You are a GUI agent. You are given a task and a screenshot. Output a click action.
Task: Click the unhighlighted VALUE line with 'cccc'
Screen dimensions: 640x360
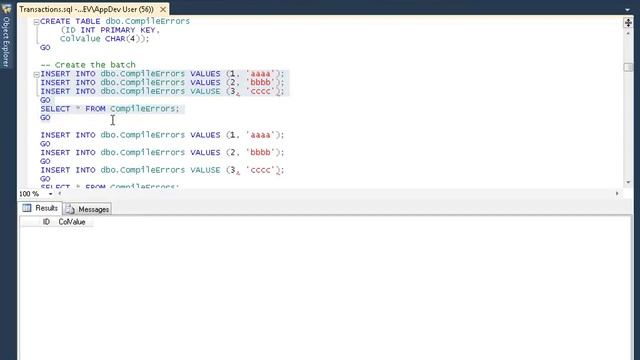coord(162,170)
